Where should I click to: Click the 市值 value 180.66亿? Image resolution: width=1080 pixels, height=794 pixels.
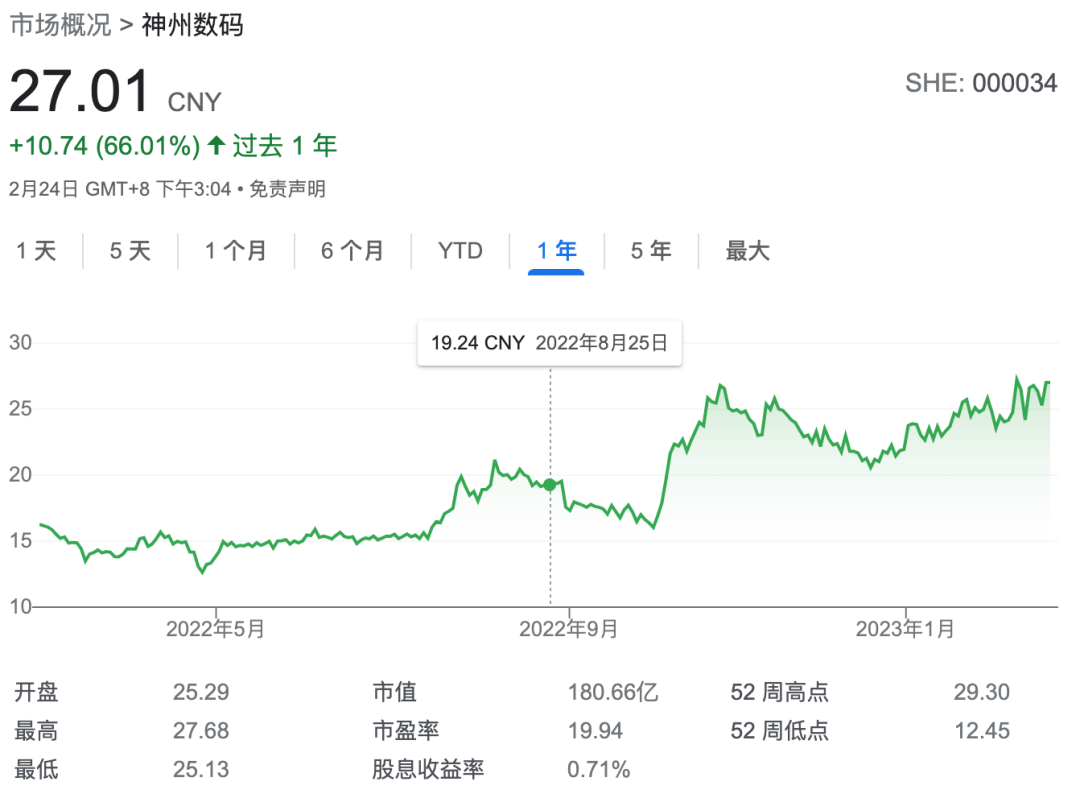pyautogui.click(x=612, y=692)
